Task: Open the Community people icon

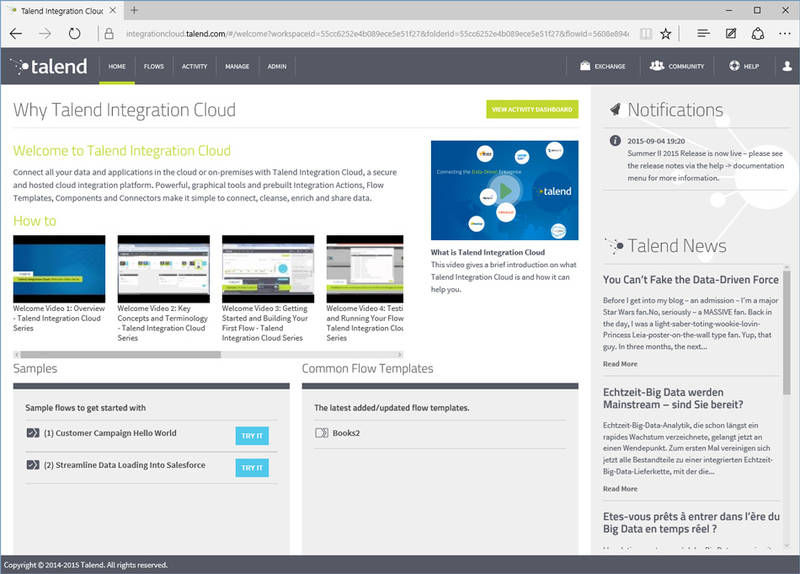Action: (657, 66)
